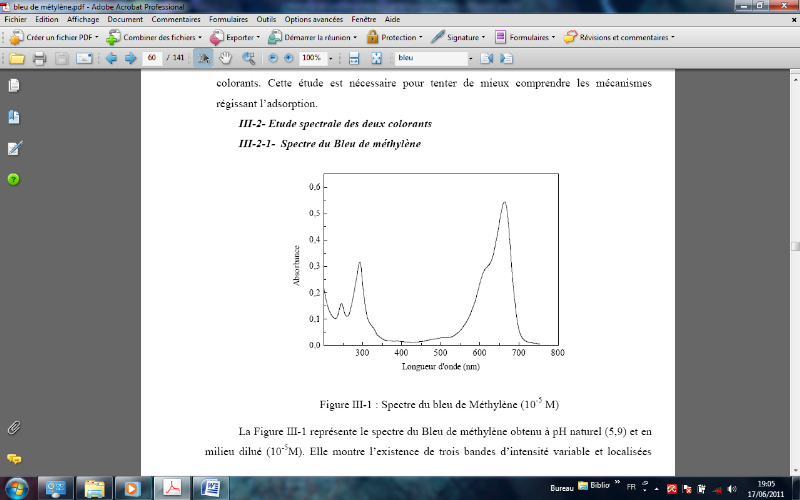Open the Signatures panel in sidebar
The width and height of the screenshot is (800, 500).
(x=15, y=148)
